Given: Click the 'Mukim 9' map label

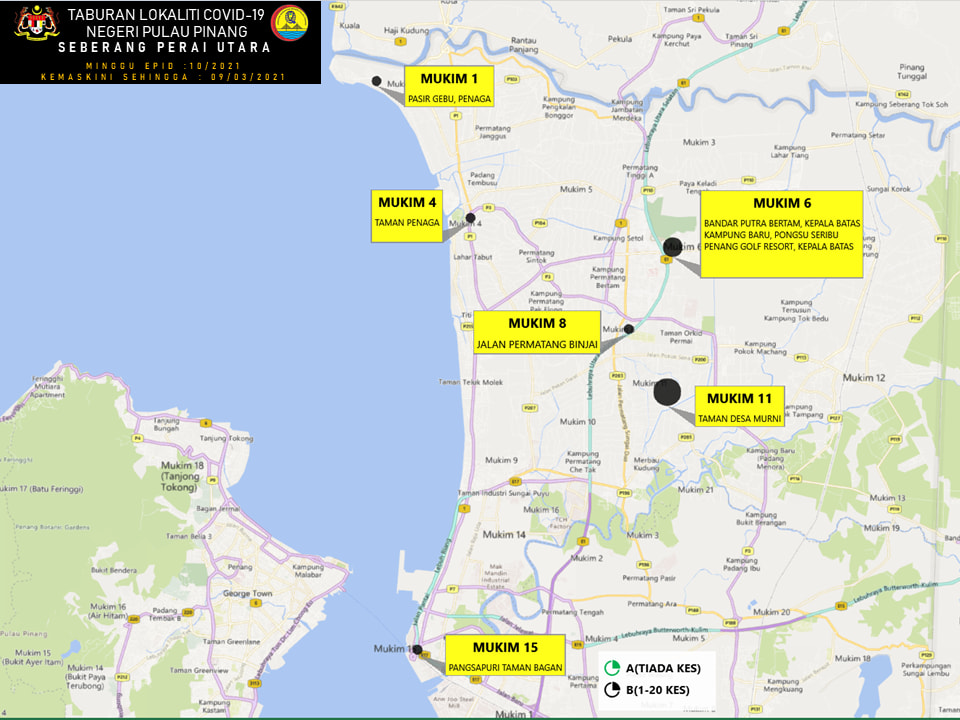Looking at the screenshot, I should [501, 460].
